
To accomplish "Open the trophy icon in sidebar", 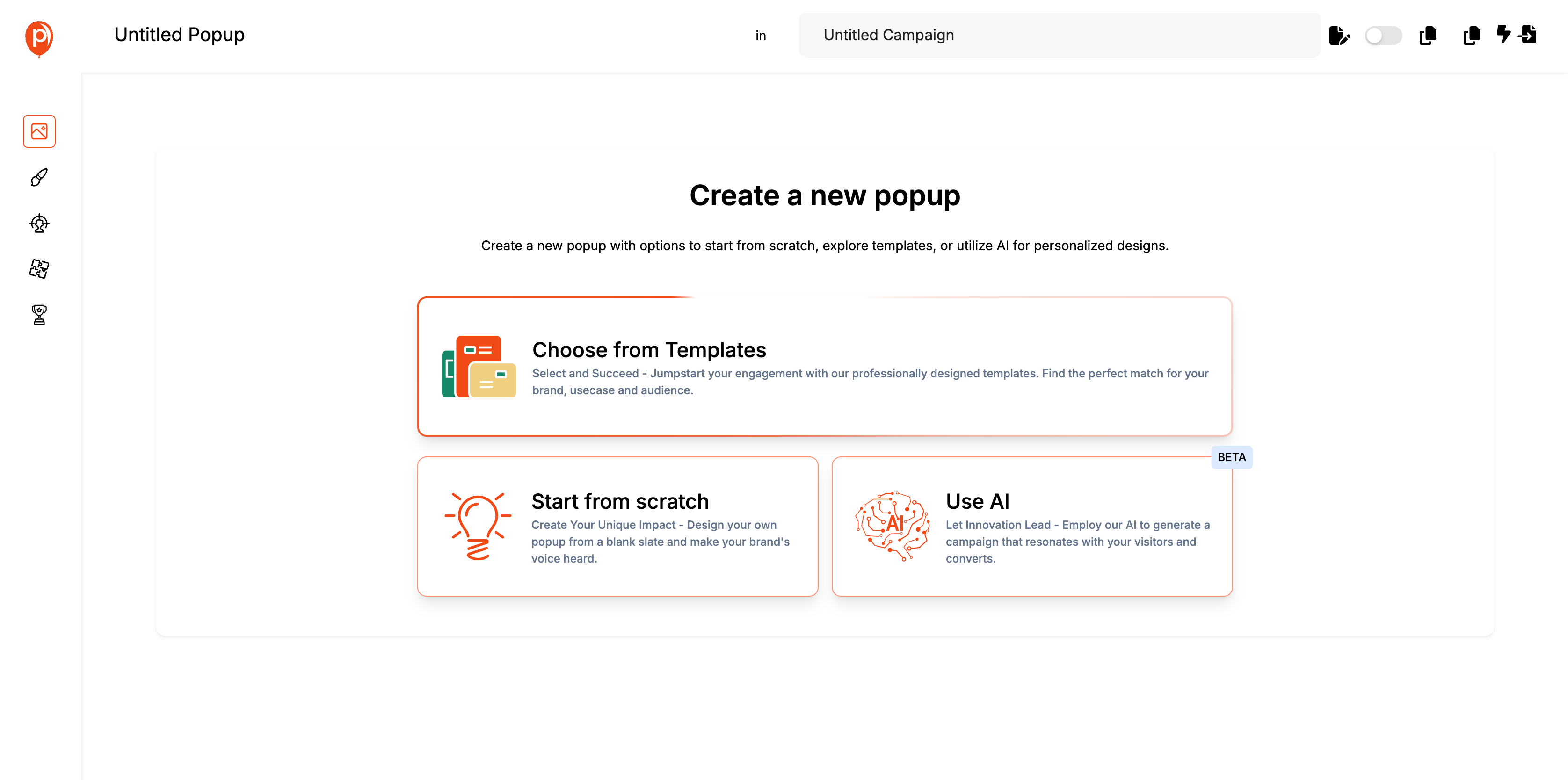I will pyautogui.click(x=39, y=315).
